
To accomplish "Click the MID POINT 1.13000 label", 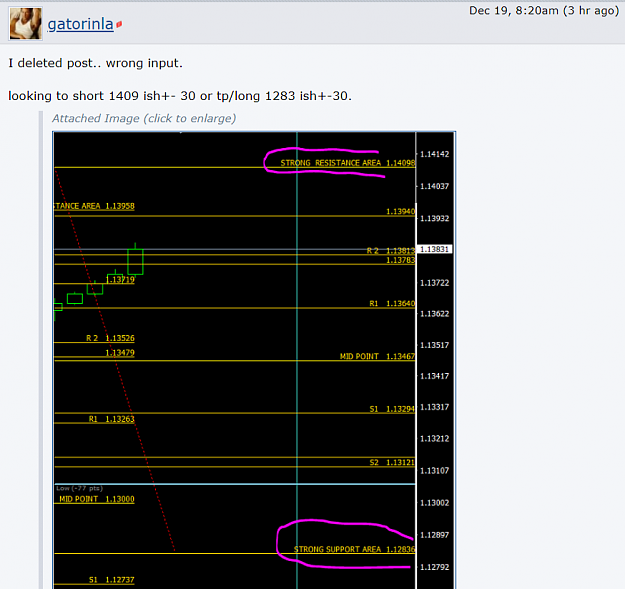I will [x=97, y=499].
